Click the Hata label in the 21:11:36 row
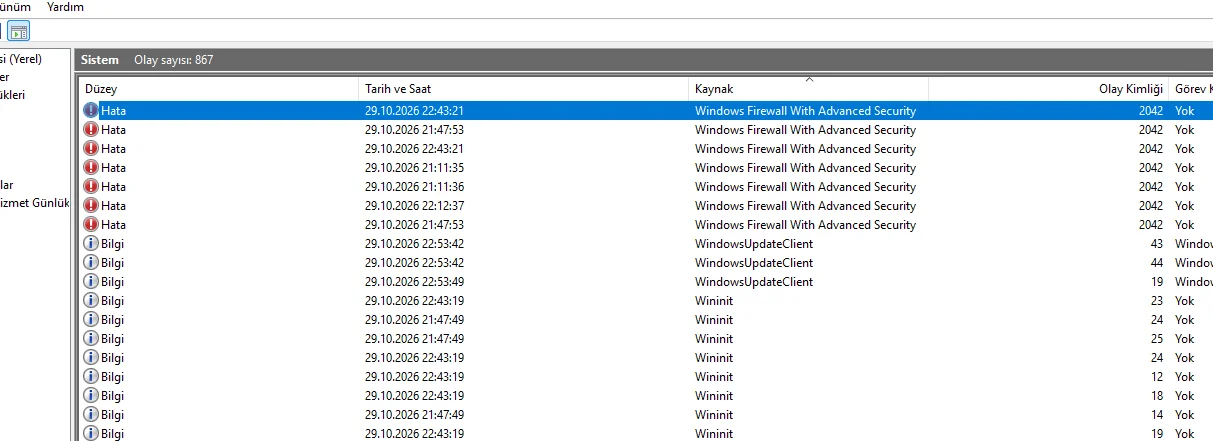 tap(113, 187)
